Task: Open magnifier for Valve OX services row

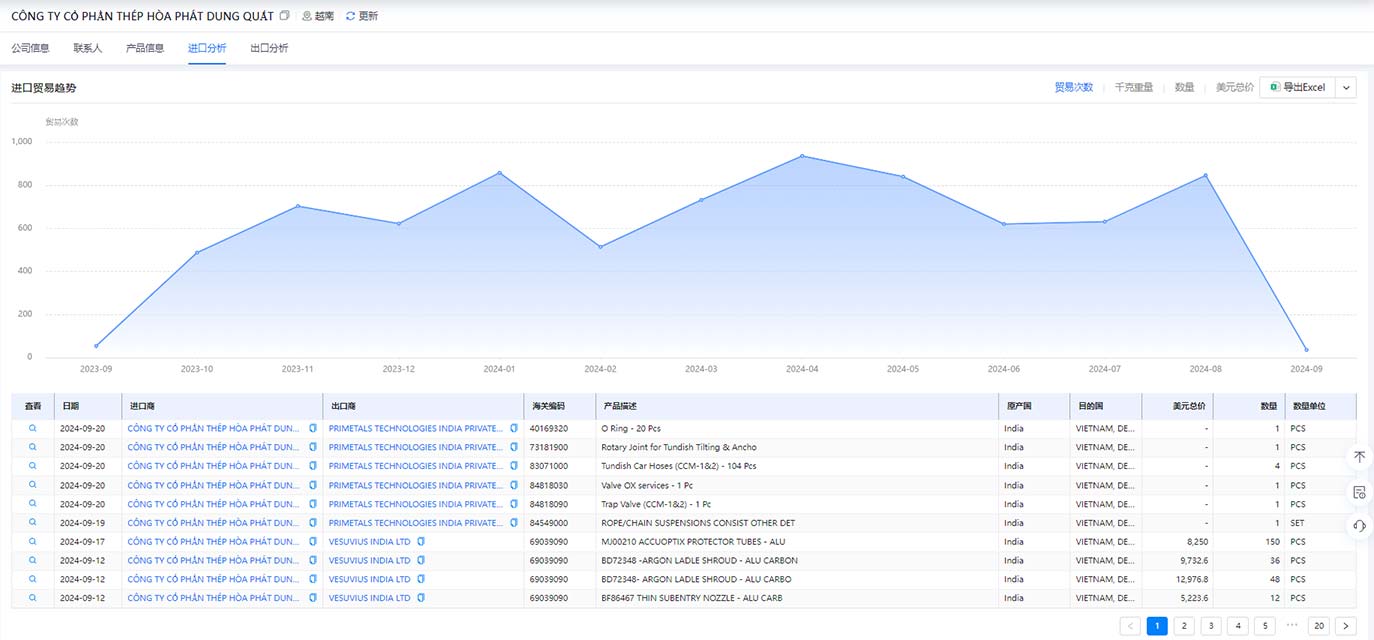Action: click(x=32, y=485)
